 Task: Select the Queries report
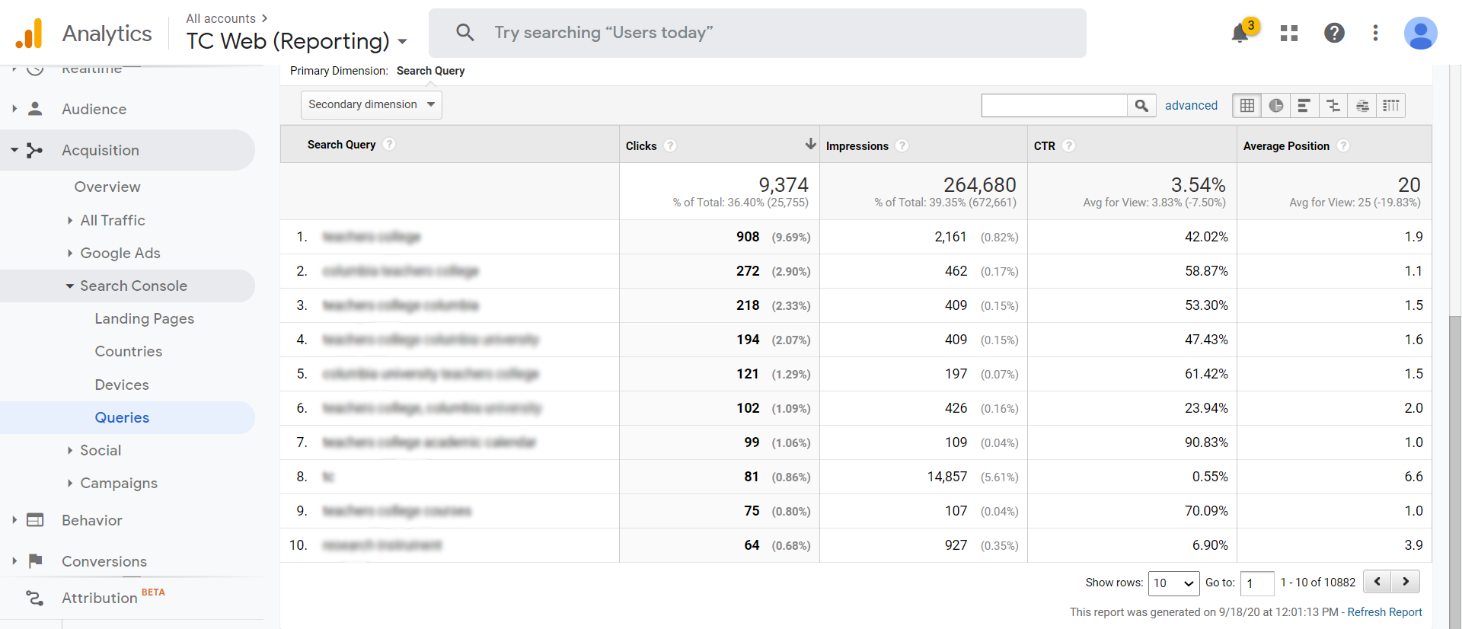122,418
